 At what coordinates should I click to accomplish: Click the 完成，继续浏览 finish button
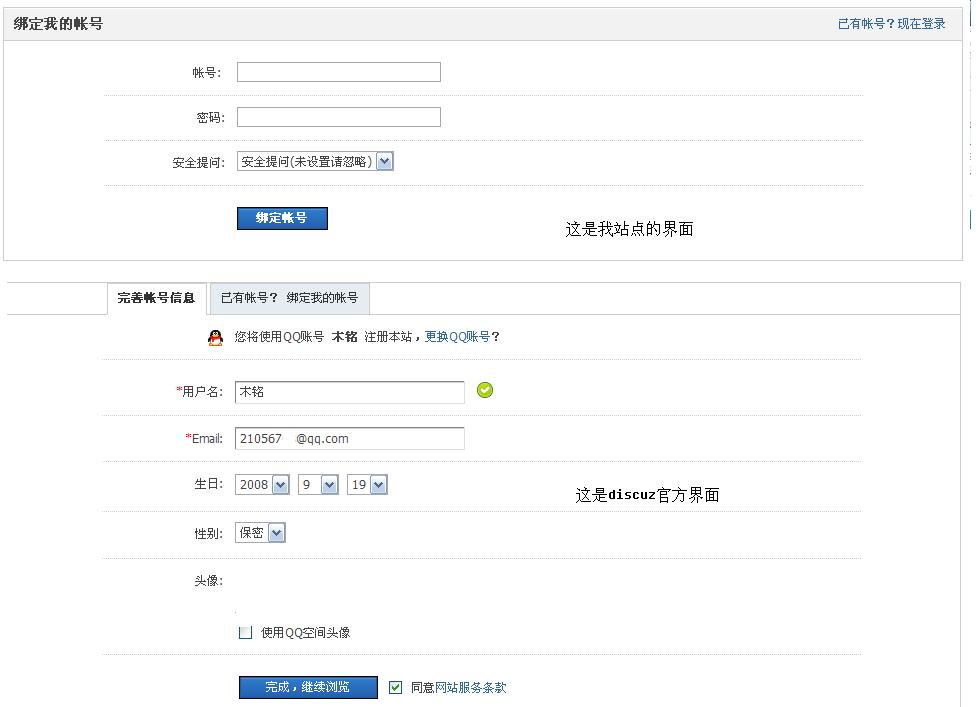307,687
